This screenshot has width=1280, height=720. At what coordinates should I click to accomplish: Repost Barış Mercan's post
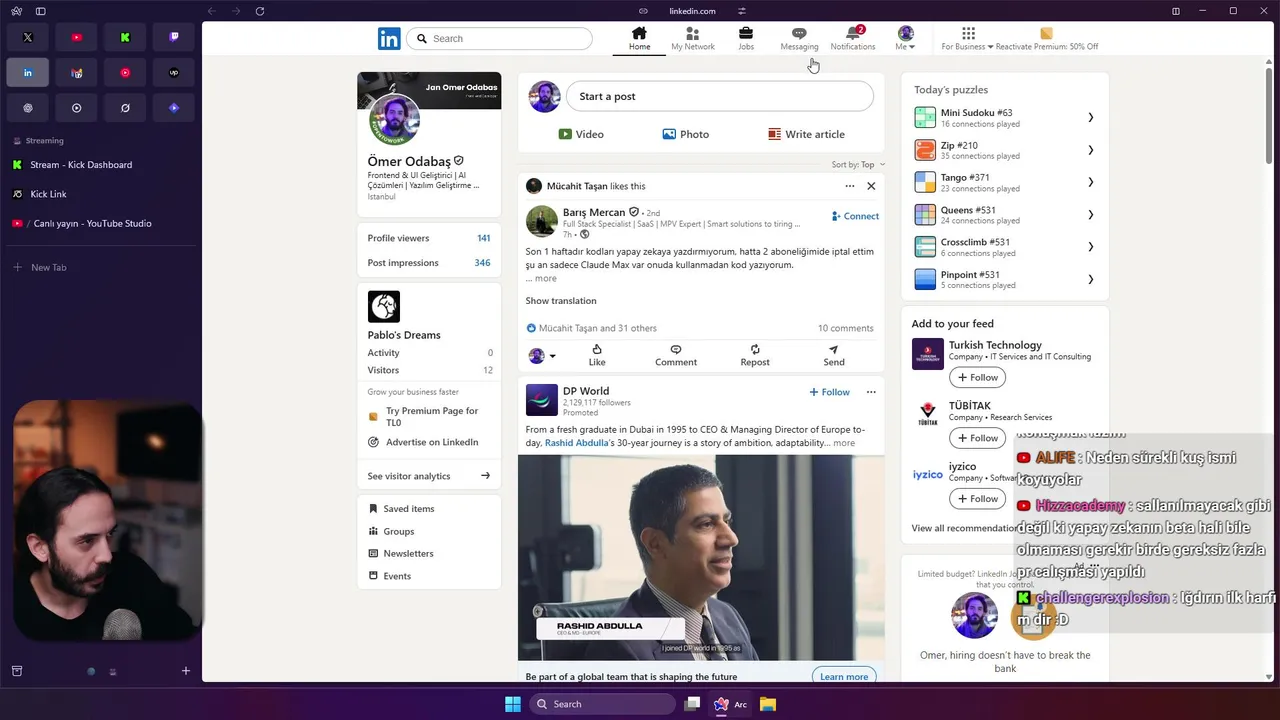click(755, 355)
